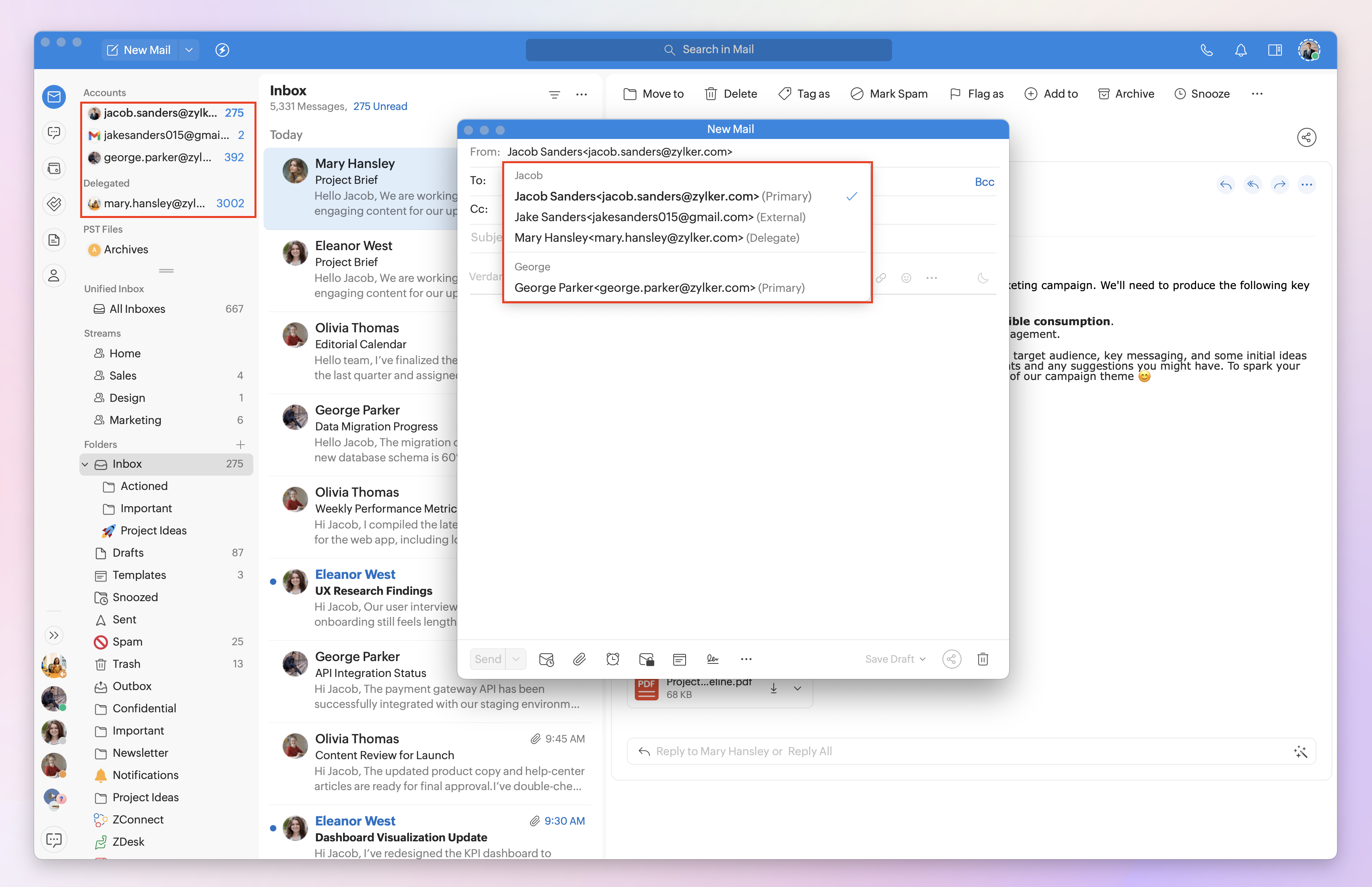Click the Archive button in toolbar
The height and width of the screenshot is (887, 1372).
1126,94
